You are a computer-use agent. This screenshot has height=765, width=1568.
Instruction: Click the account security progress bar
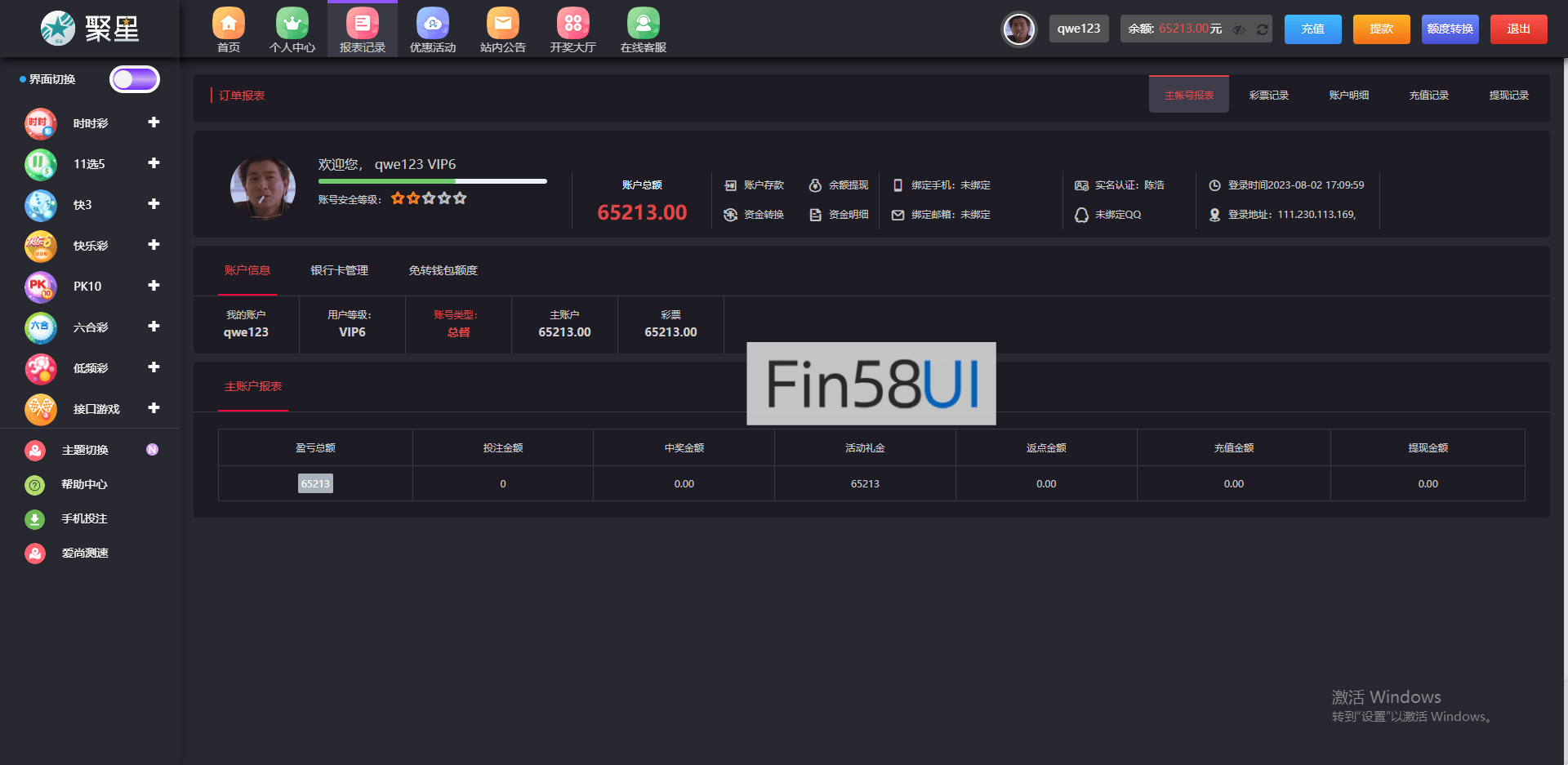(x=432, y=181)
